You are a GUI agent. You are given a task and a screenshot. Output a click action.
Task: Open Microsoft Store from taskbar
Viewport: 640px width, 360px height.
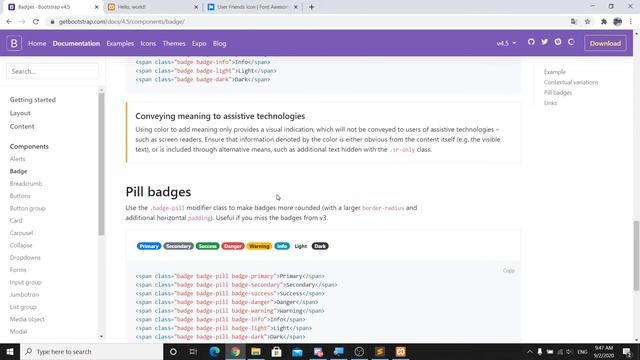coord(277,351)
